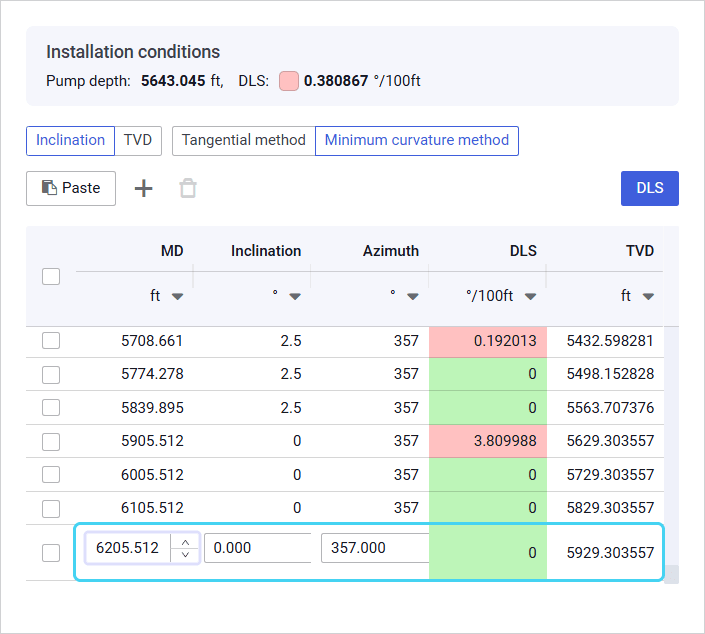Image resolution: width=705 pixels, height=634 pixels.
Task: Click the plus icon to add row
Action: 144,188
